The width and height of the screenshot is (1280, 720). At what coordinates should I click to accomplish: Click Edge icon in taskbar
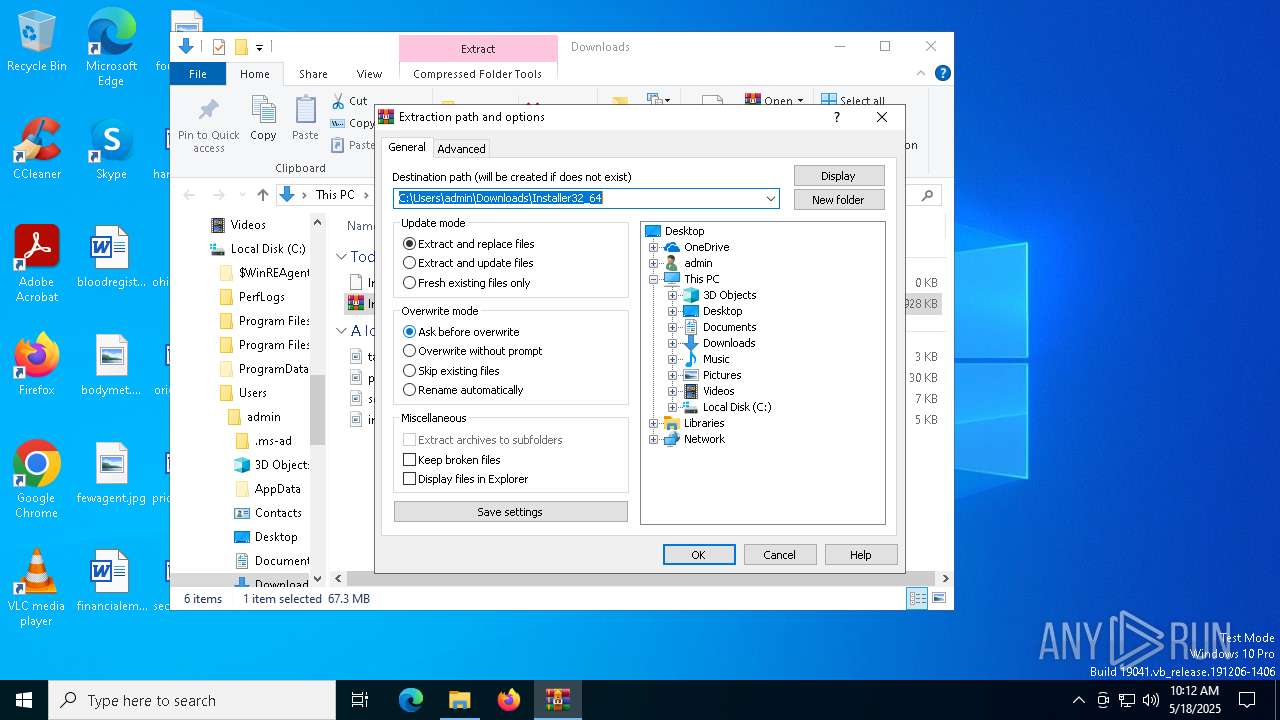411,700
